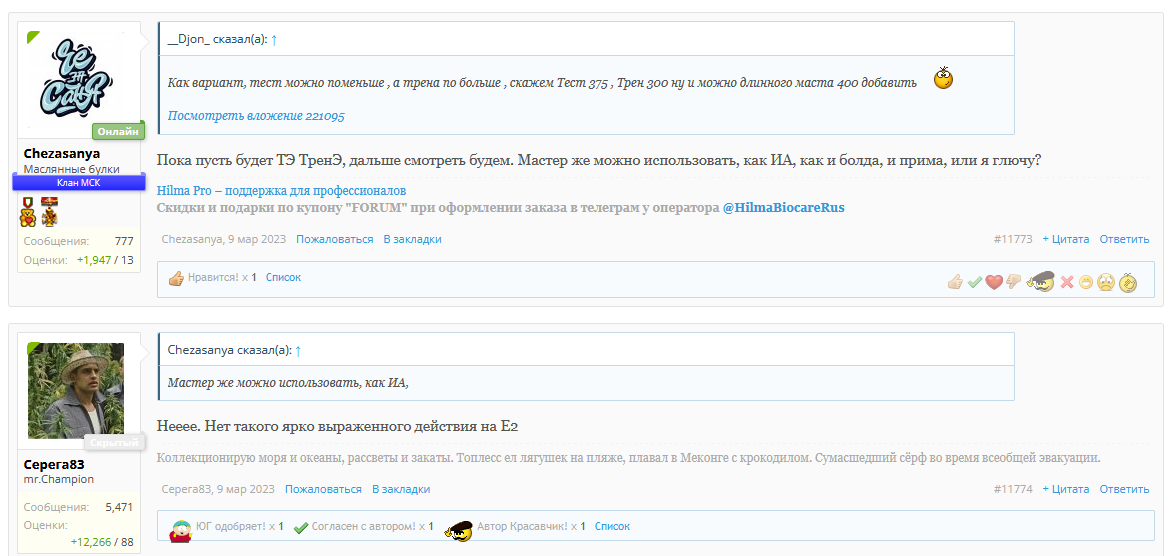
Task: Click the last yellow coin-like reaction on post #11773
Action: click(1128, 282)
